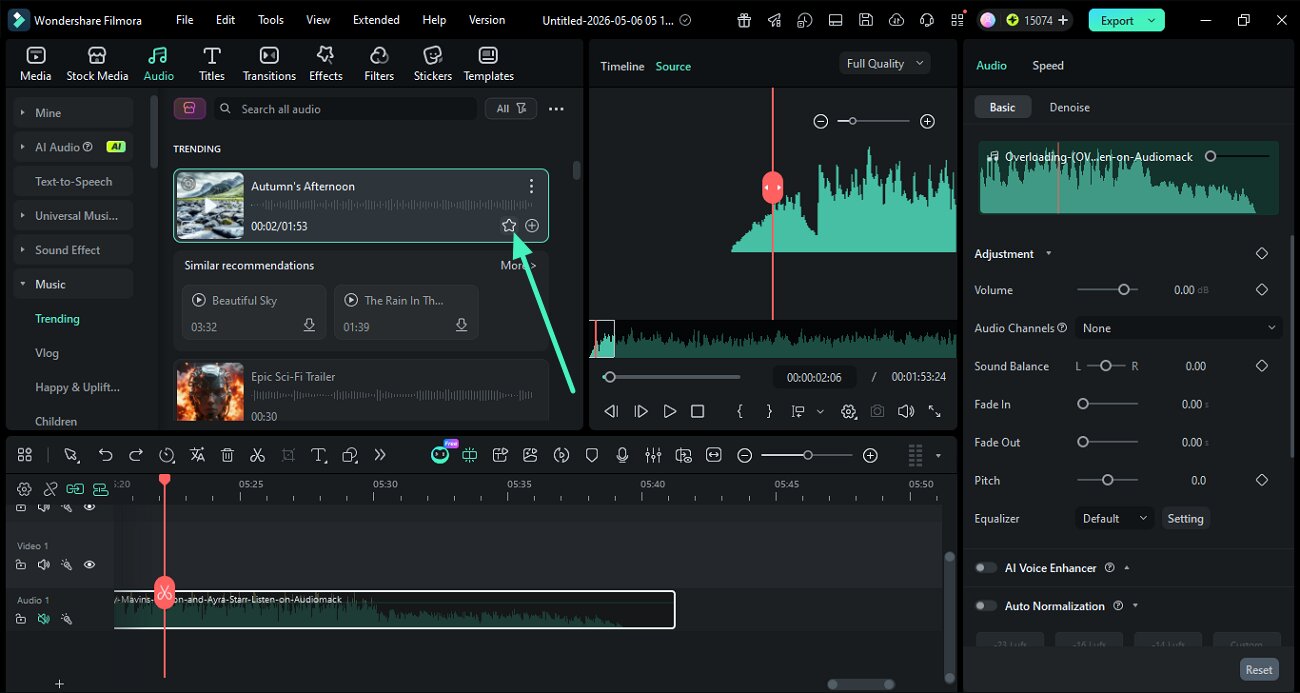The height and width of the screenshot is (693, 1300).
Task: Toggle Volume keyframe diamond
Action: point(1262,290)
